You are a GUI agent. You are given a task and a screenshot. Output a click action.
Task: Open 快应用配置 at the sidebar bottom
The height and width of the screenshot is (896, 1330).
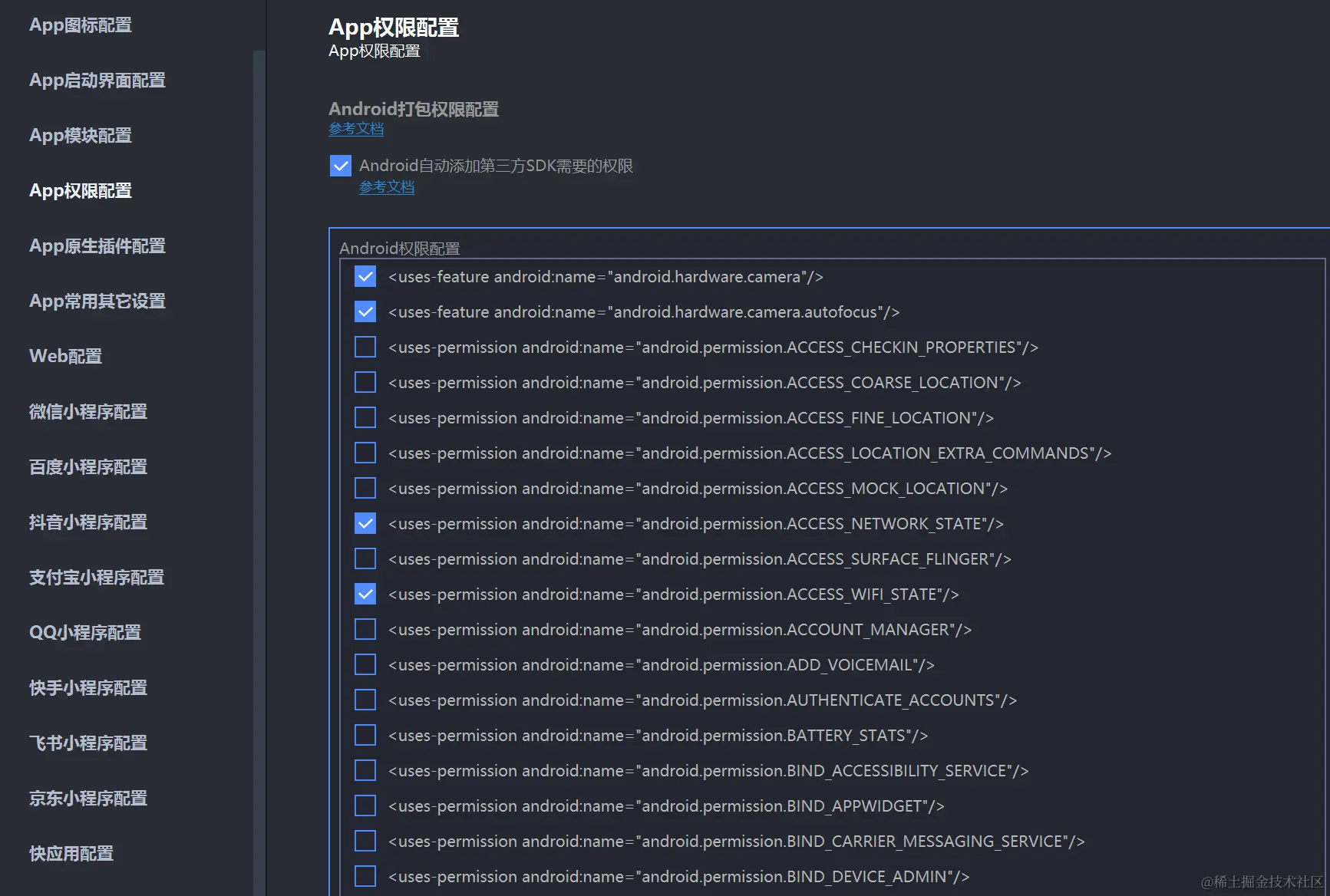coord(69,853)
